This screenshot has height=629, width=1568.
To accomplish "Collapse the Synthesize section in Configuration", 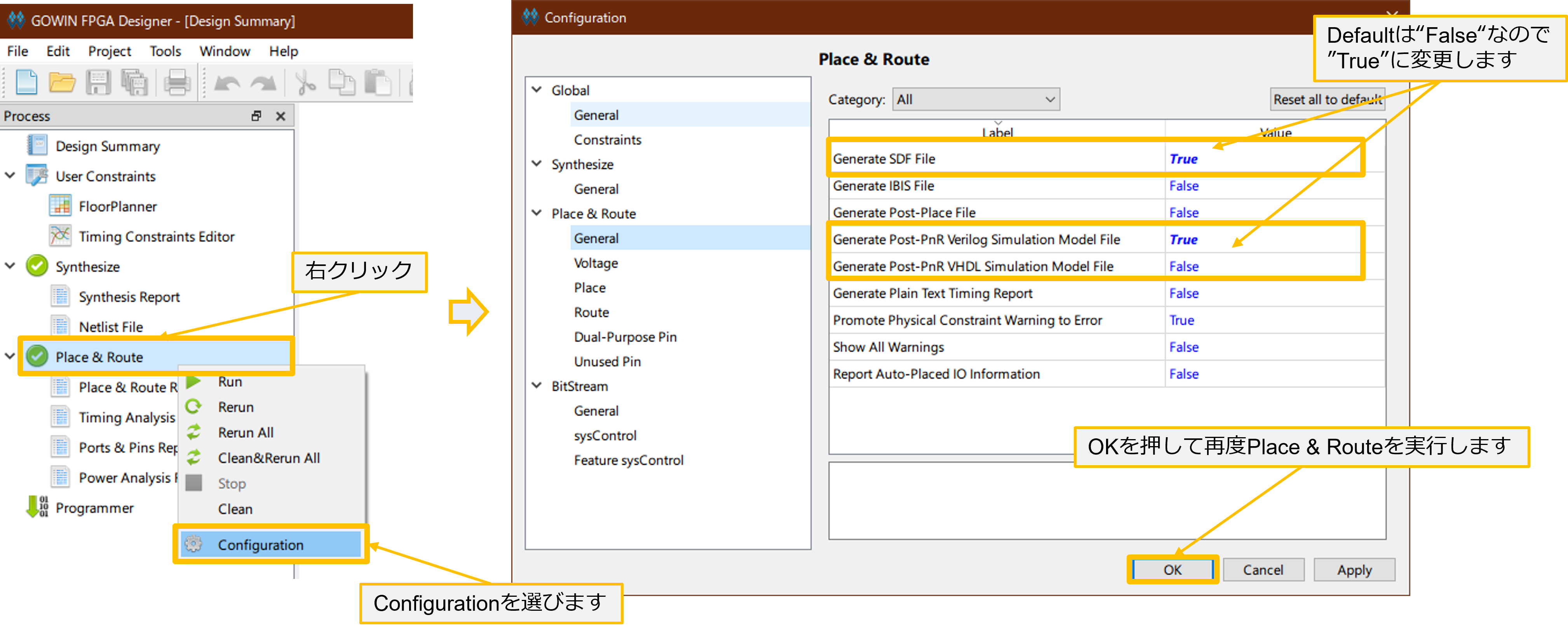I will 537,163.
